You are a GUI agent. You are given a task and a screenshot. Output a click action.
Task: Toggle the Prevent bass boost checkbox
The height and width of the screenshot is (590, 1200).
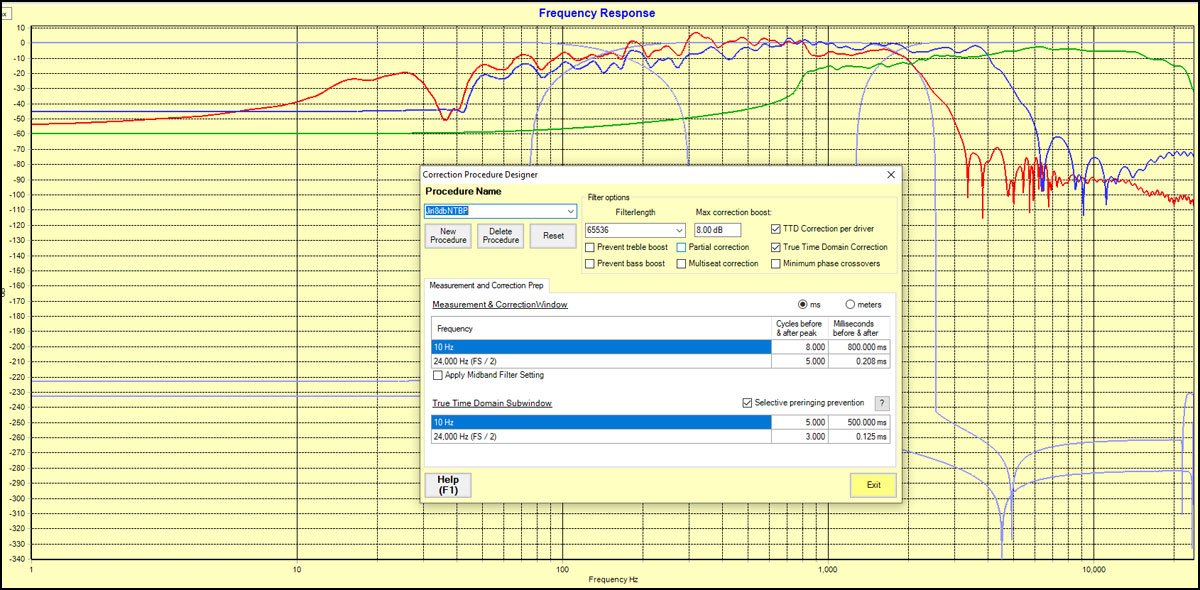590,264
